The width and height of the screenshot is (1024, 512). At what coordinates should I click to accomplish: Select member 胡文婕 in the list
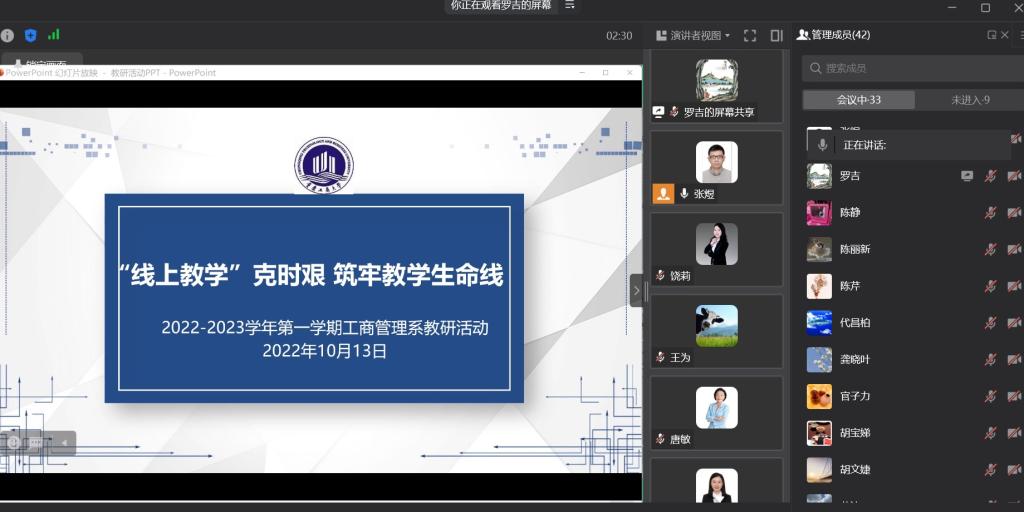(855, 470)
